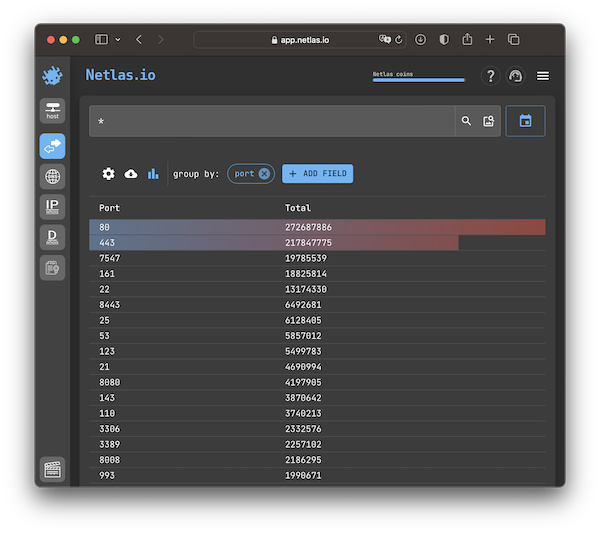
Task: Open the IP WHOIS sidebar icon
Action: 52,207
